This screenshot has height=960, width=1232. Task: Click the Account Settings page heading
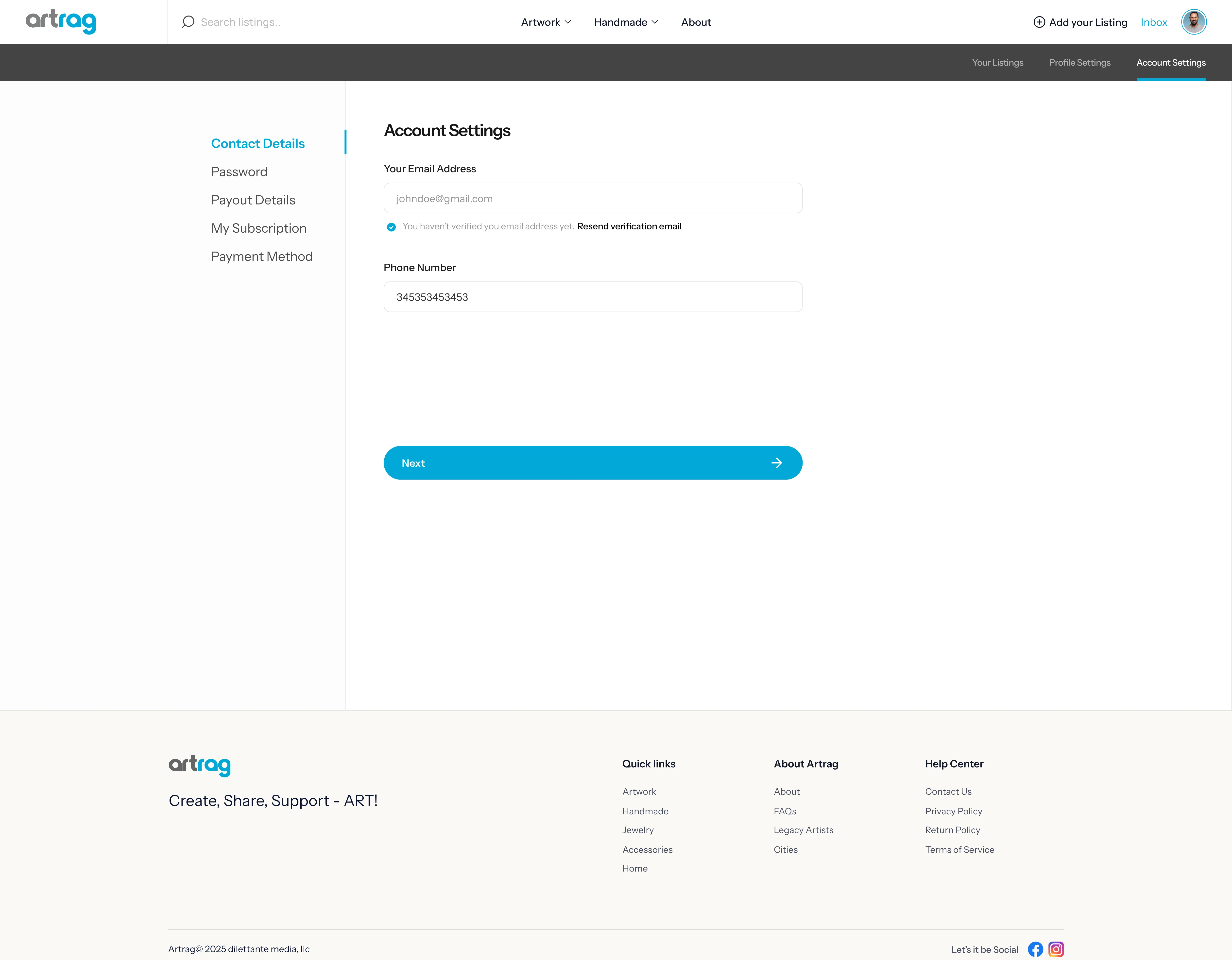point(447,130)
